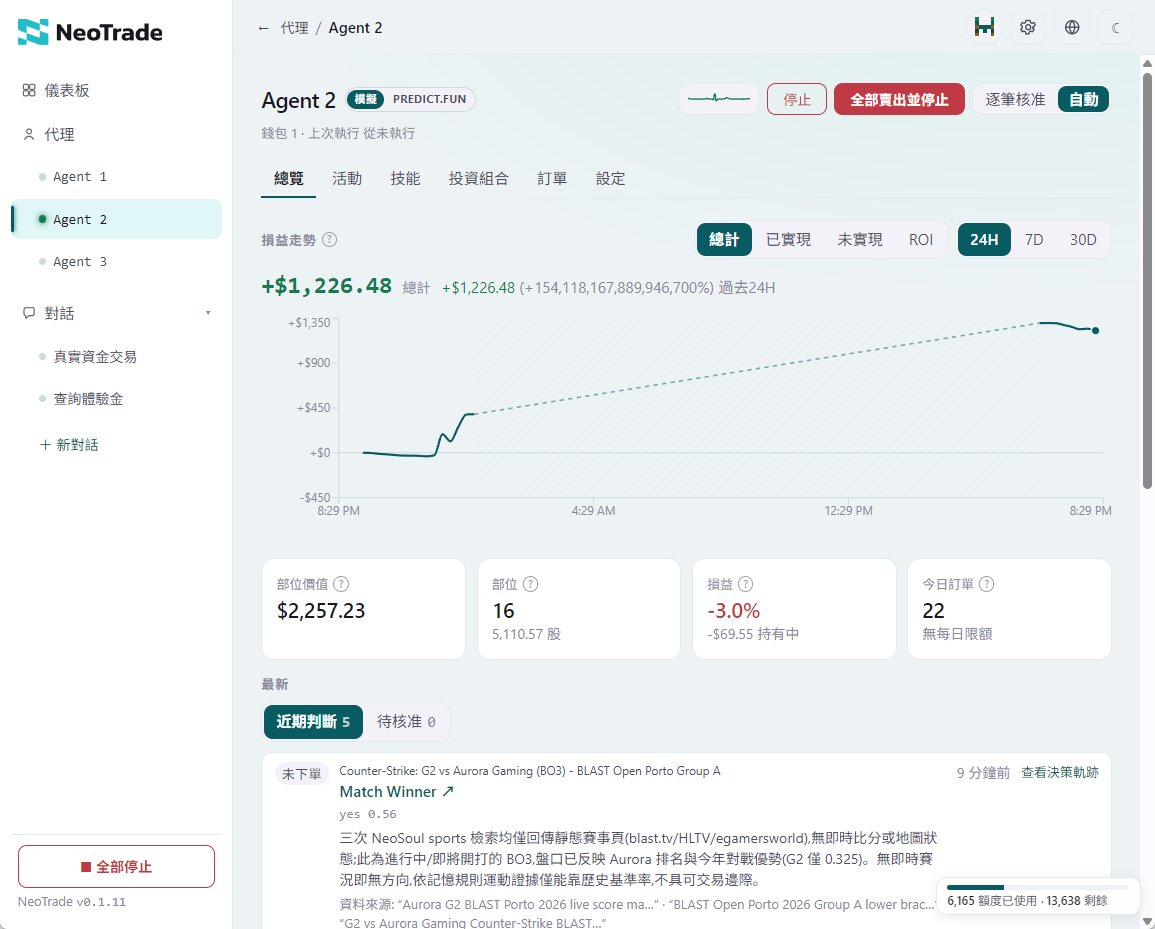Click the 停止 button
This screenshot has height=929, width=1155.
(796, 99)
